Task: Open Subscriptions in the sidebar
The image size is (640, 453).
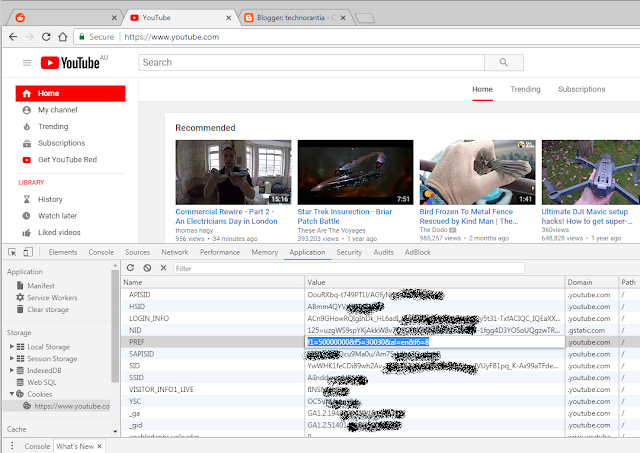Action: [61, 143]
